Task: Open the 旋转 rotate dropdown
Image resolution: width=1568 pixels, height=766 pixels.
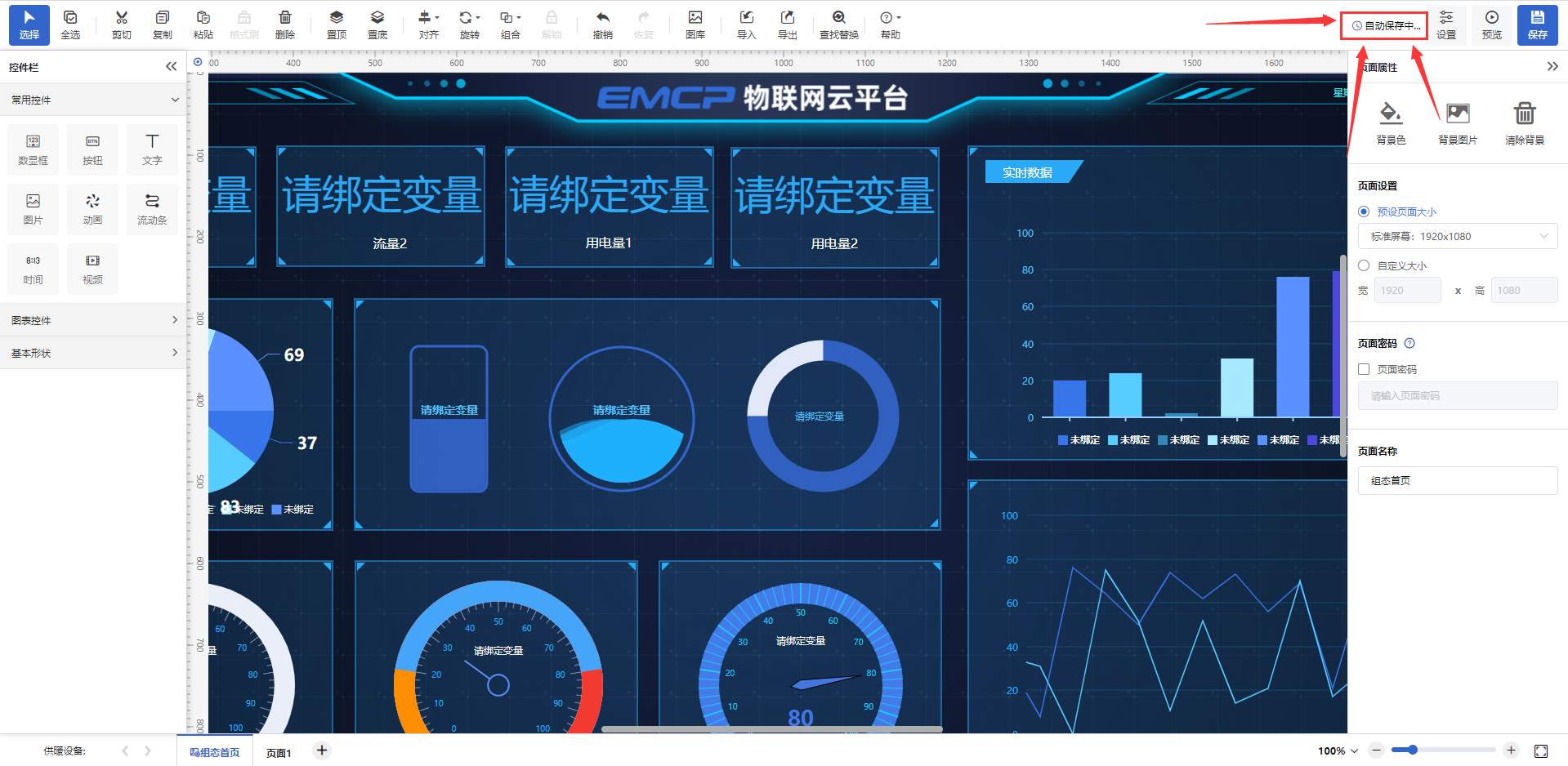Action: [470, 24]
